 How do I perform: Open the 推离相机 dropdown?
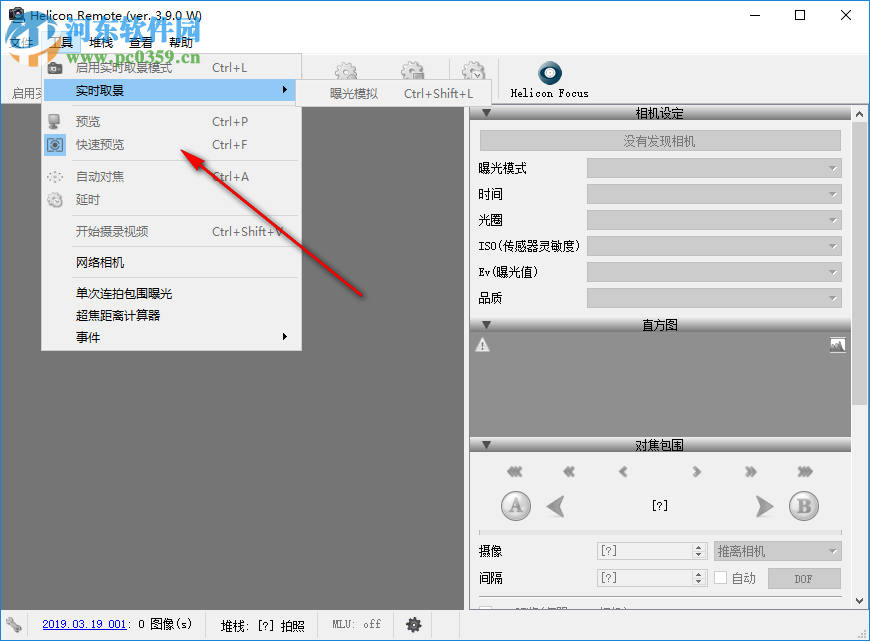[777, 550]
